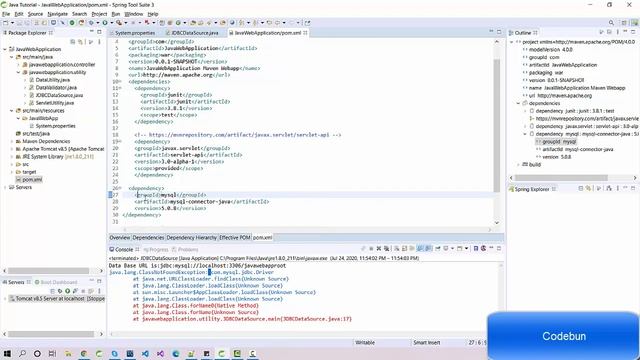Click the New file toolbar icon
The width and height of the screenshot is (640, 360).
click(5, 23)
